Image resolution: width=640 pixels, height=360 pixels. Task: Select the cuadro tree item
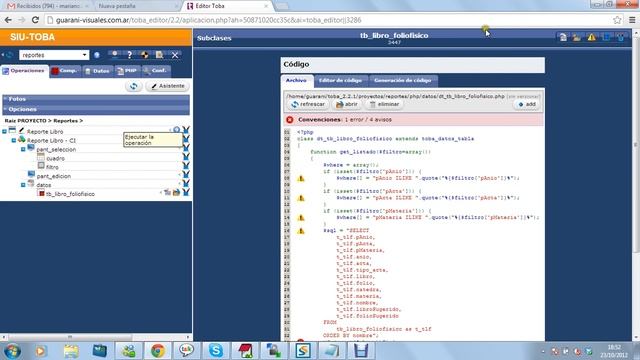click(x=55, y=158)
